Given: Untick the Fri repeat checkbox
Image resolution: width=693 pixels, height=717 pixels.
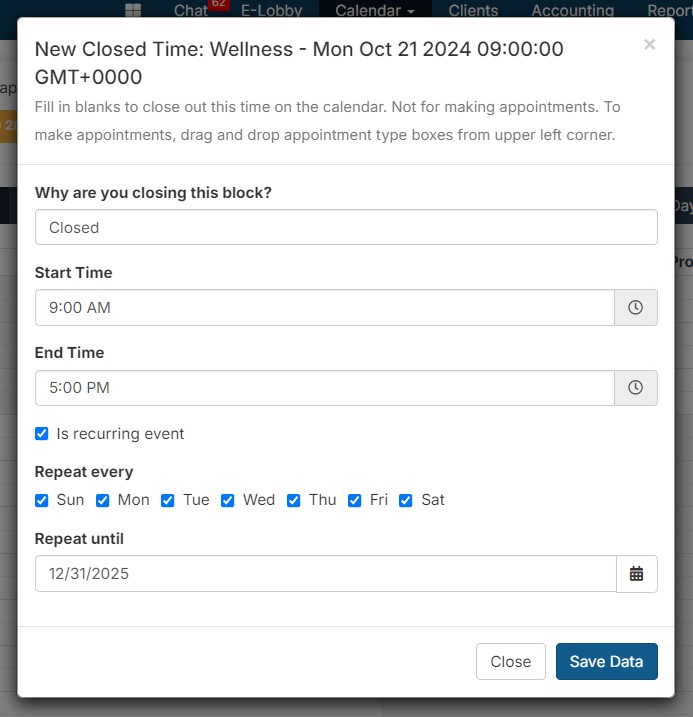Looking at the screenshot, I should click(x=355, y=500).
